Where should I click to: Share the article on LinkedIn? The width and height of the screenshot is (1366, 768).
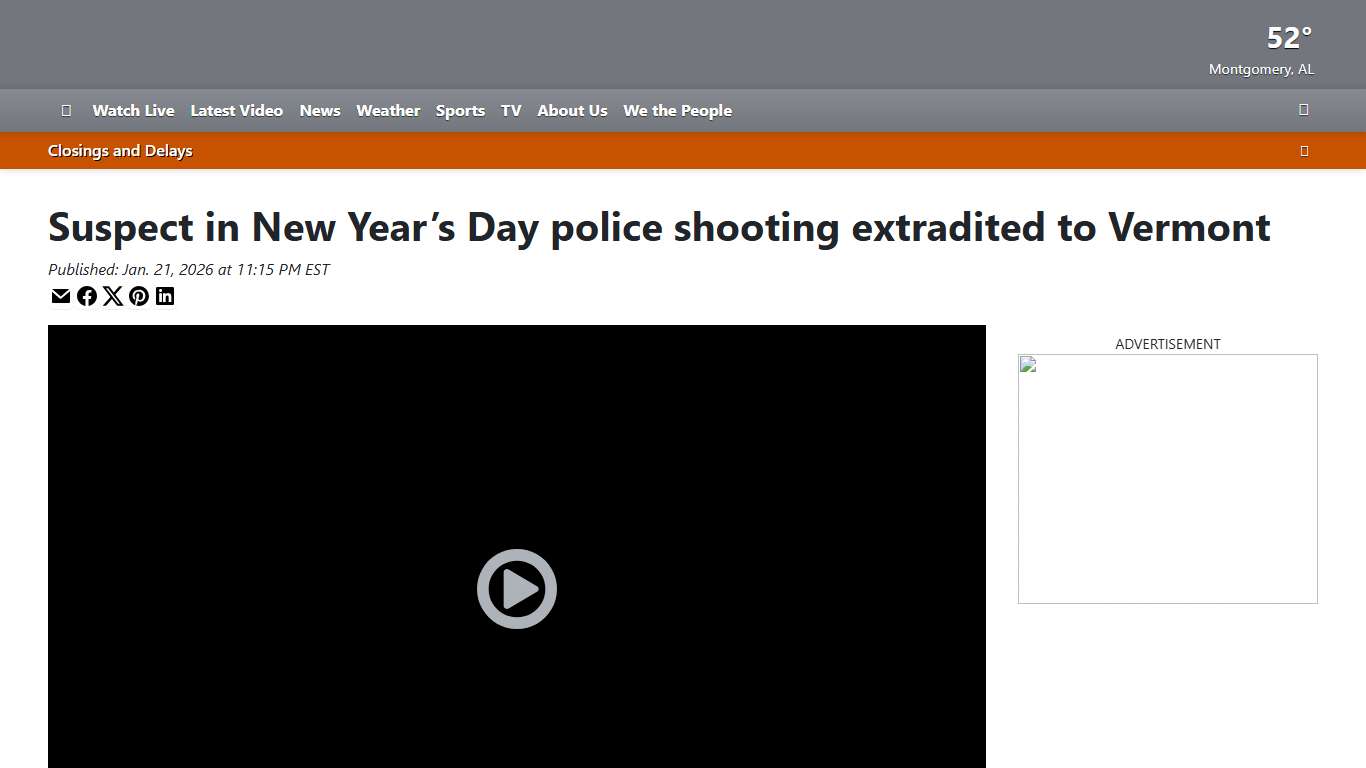point(165,296)
